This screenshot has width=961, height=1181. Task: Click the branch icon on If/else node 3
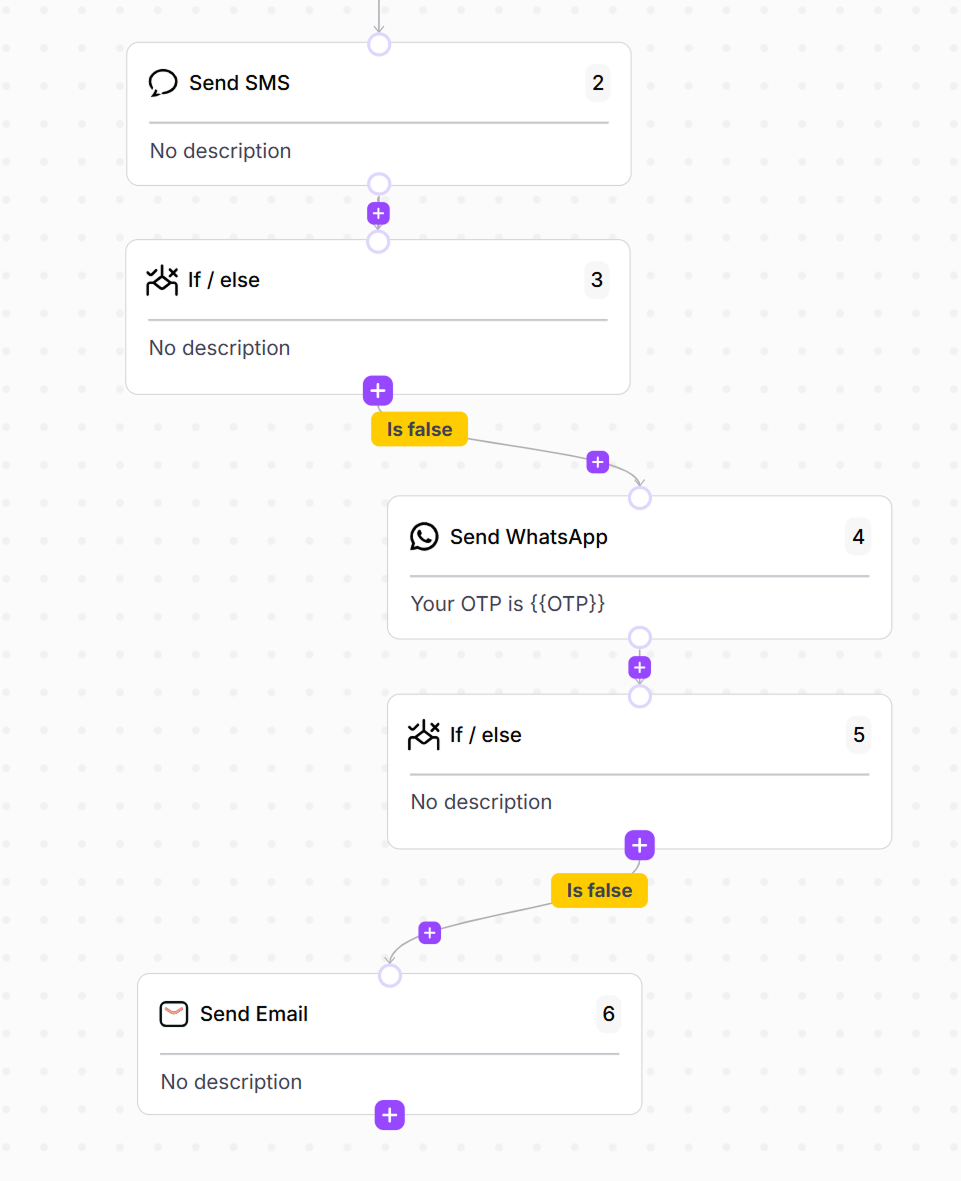tap(161, 280)
